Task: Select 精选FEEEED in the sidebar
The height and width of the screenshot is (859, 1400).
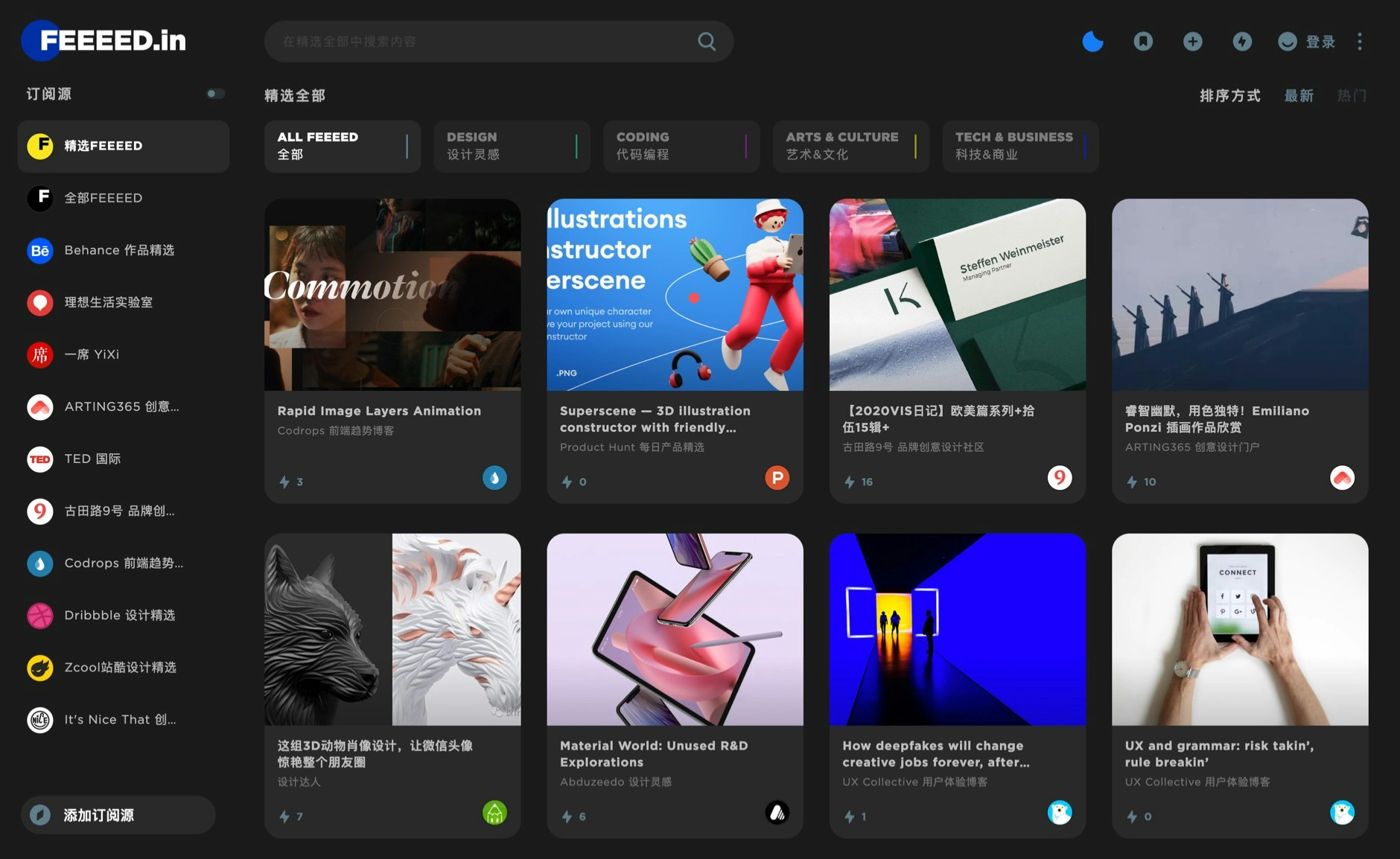Action: pos(124,146)
